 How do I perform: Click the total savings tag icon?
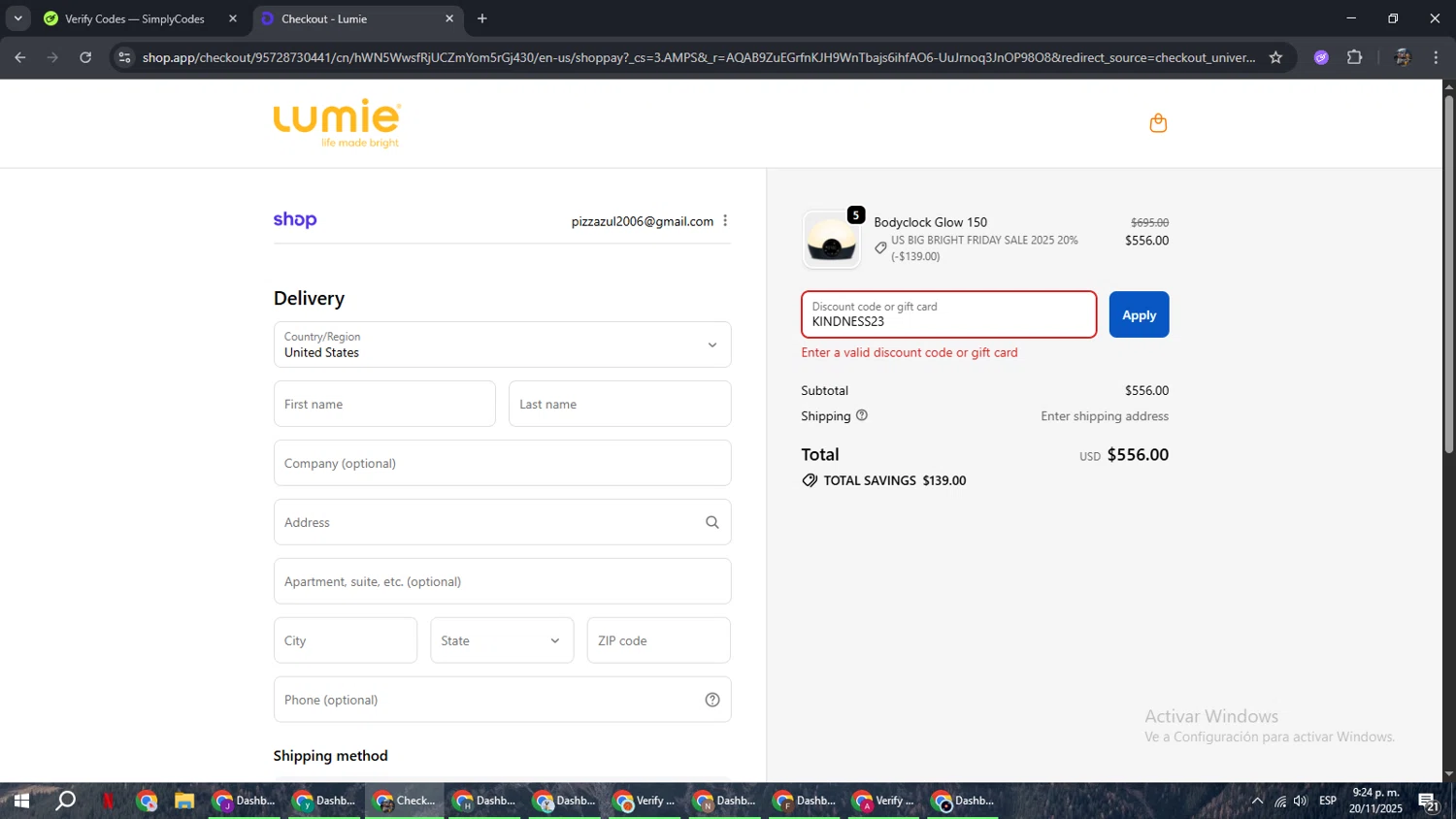click(x=810, y=480)
